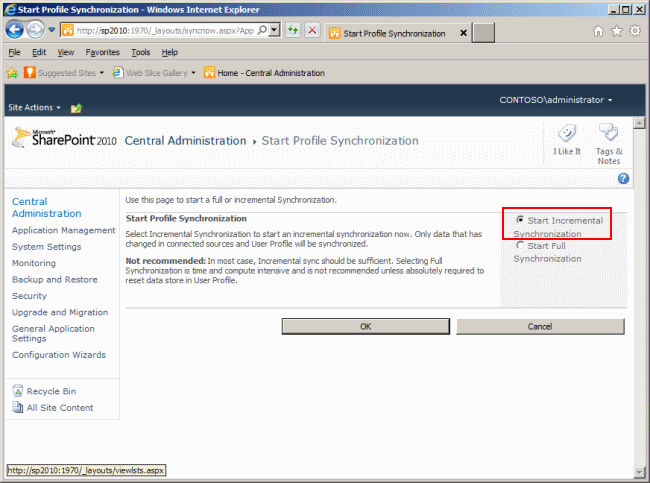Open the Security section
The width and height of the screenshot is (650, 483).
pos(29,296)
